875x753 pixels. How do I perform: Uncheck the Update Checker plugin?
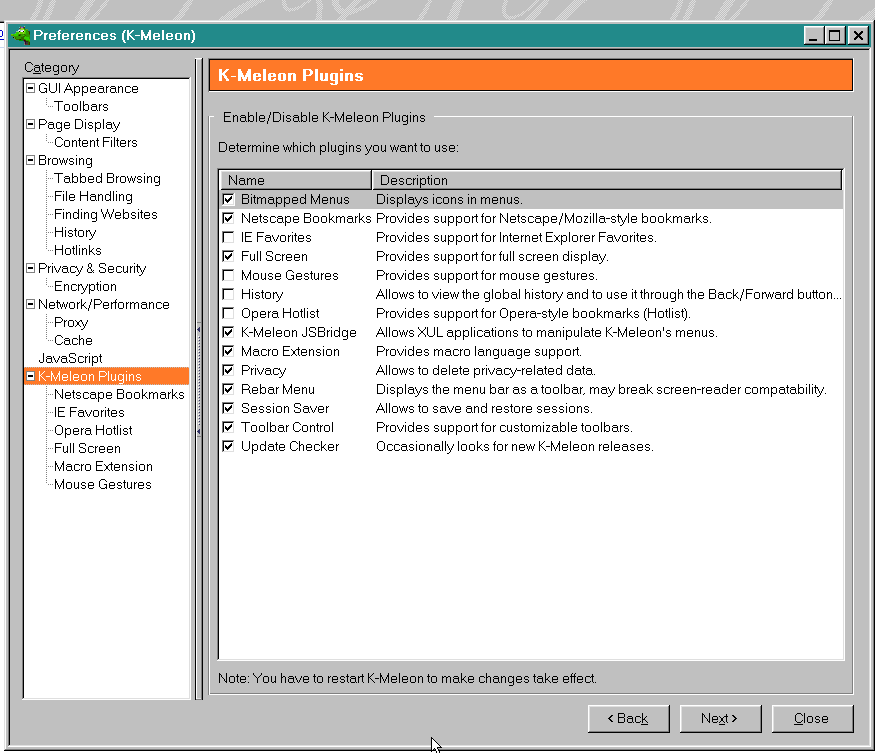click(229, 447)
